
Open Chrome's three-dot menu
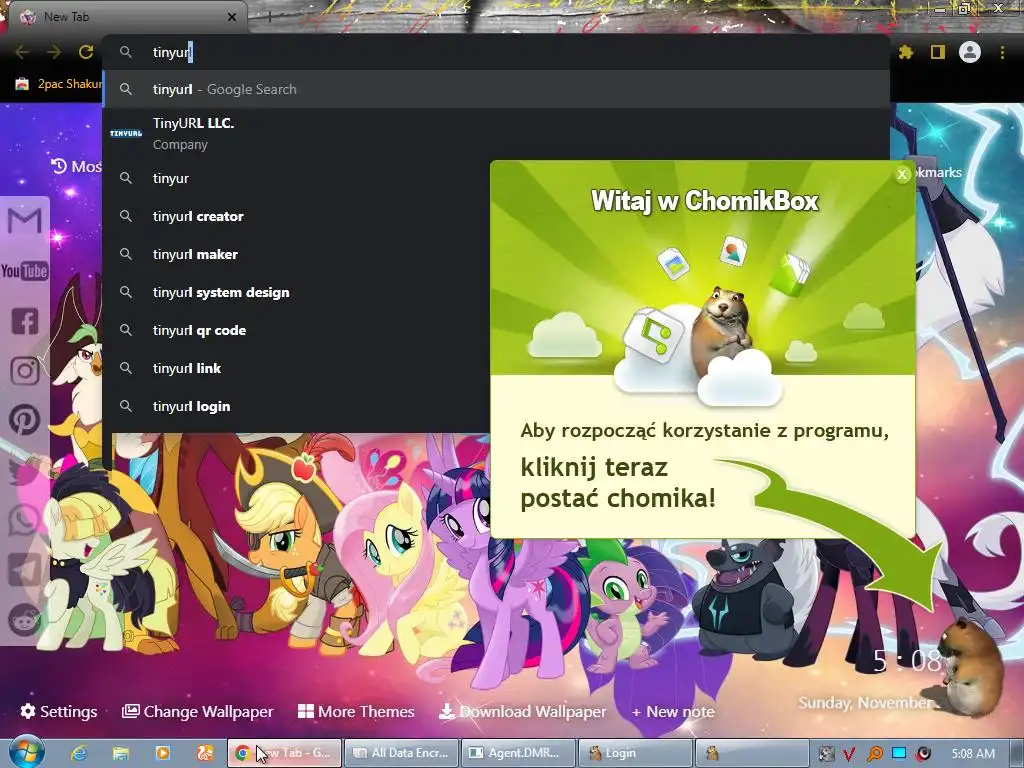(1002, 52)
